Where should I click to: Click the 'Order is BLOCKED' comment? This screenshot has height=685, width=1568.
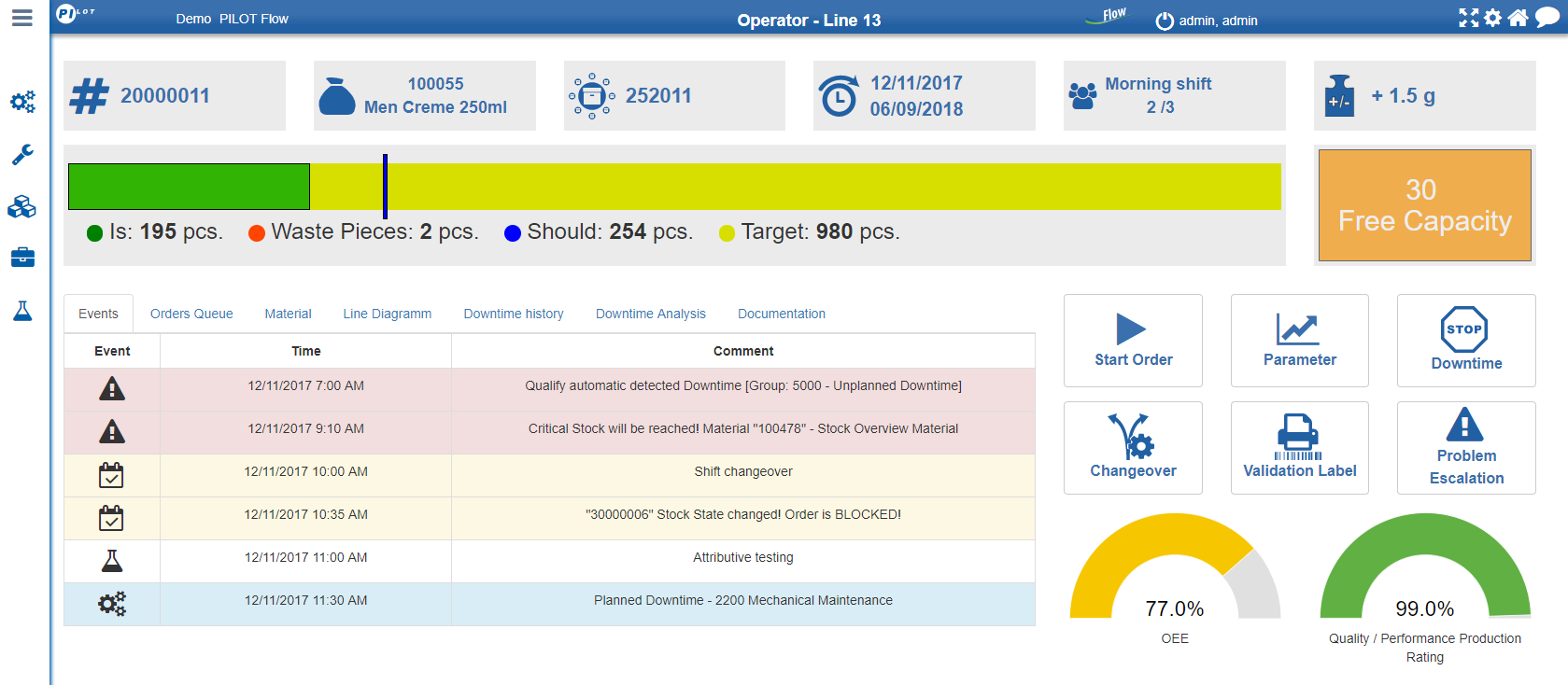743,514
